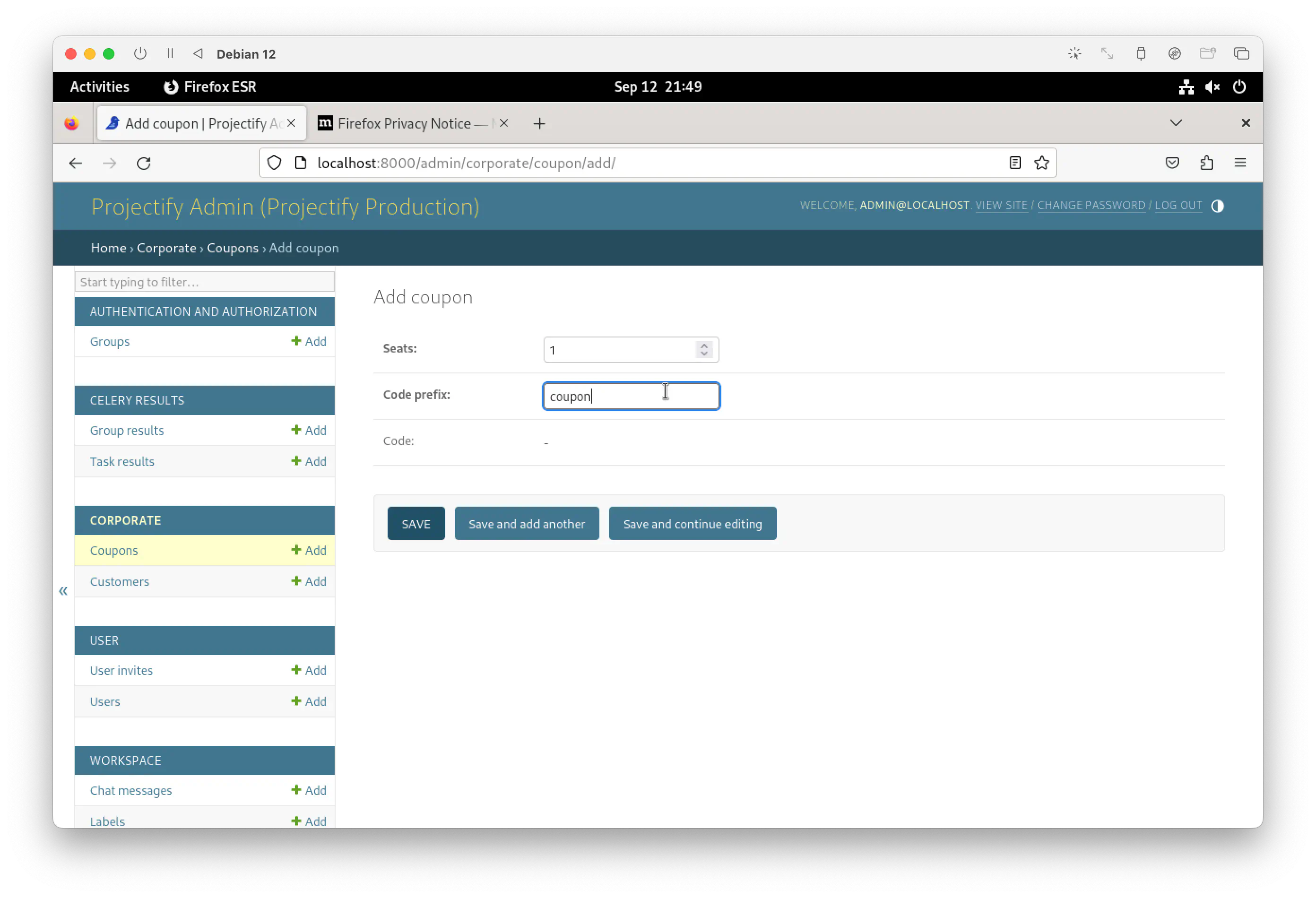The image size is (1316, 898).
Task: Click the Firefox forward arrow
Action: tap(109, 163)
